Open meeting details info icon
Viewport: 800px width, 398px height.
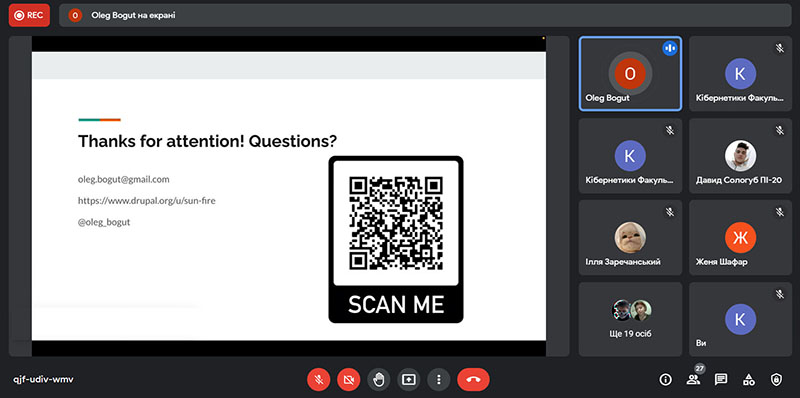[x=665, y=380]
